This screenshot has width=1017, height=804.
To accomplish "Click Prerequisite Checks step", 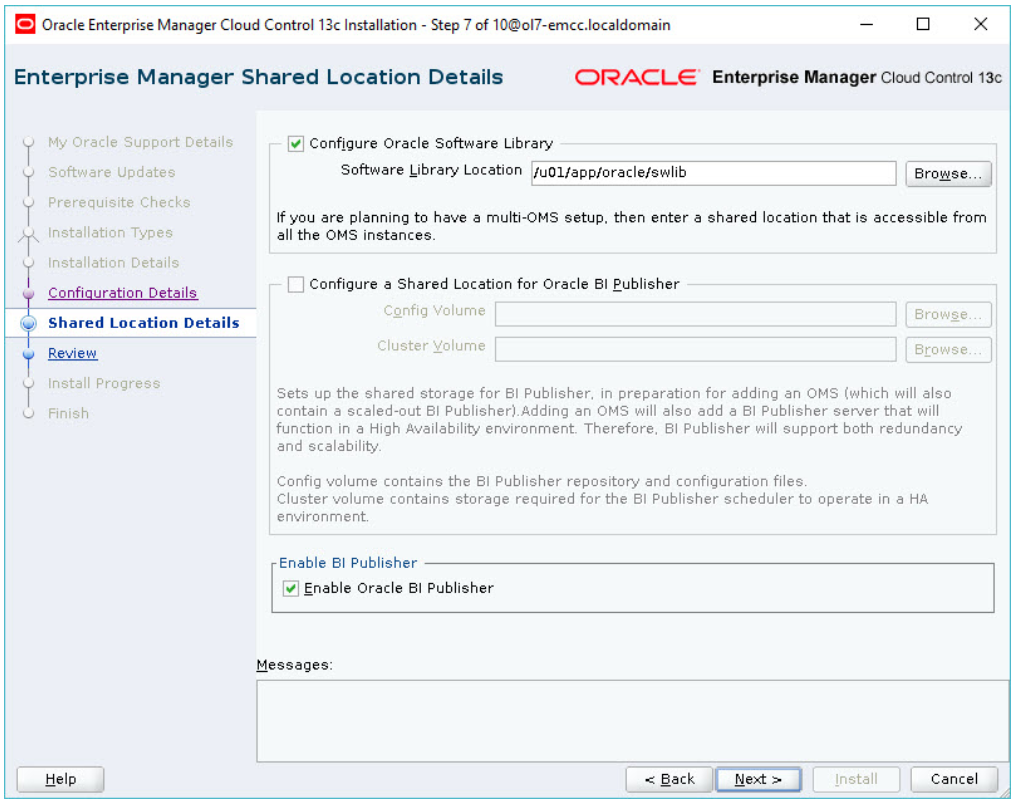I will tap(119, 202).
